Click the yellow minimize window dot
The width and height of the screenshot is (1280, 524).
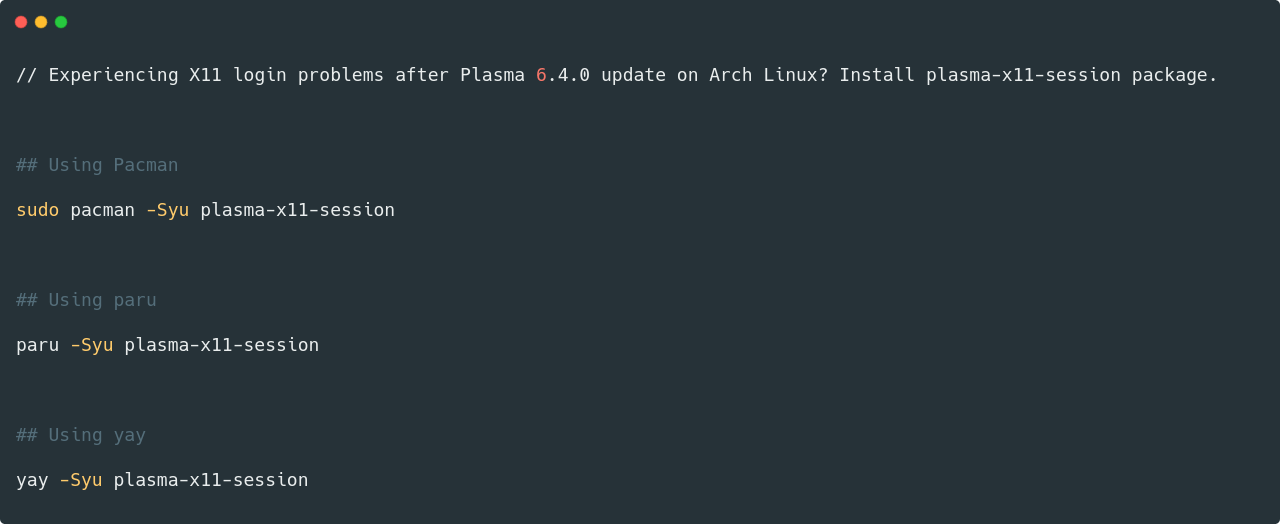pyautogui.click(x=41, y=22)
